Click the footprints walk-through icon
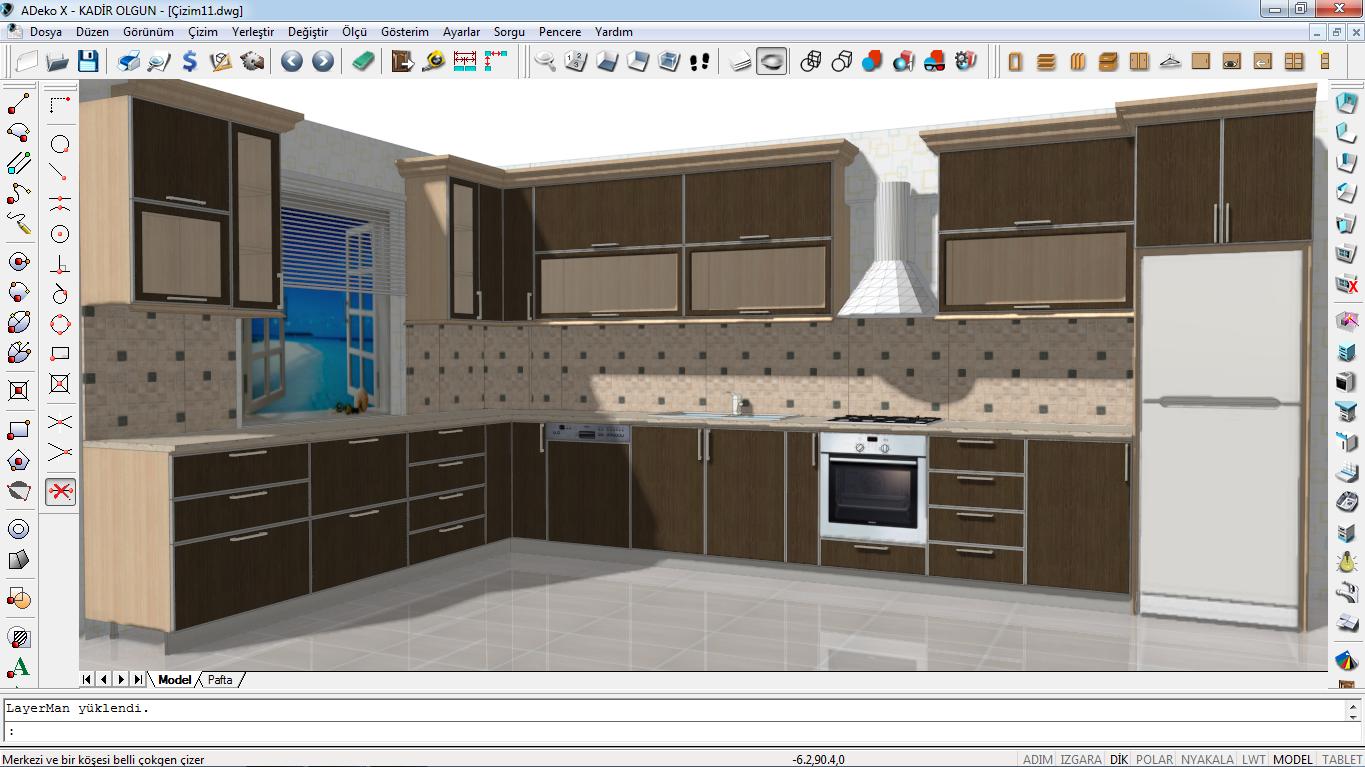Image resolution: width=1365 pixels, height=767 pixels. pyautogui.click(x=699, y=62)
